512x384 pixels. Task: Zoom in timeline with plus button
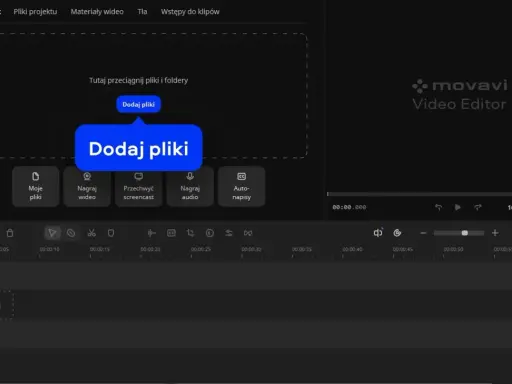pyautogui.click(x=495, y=233)
